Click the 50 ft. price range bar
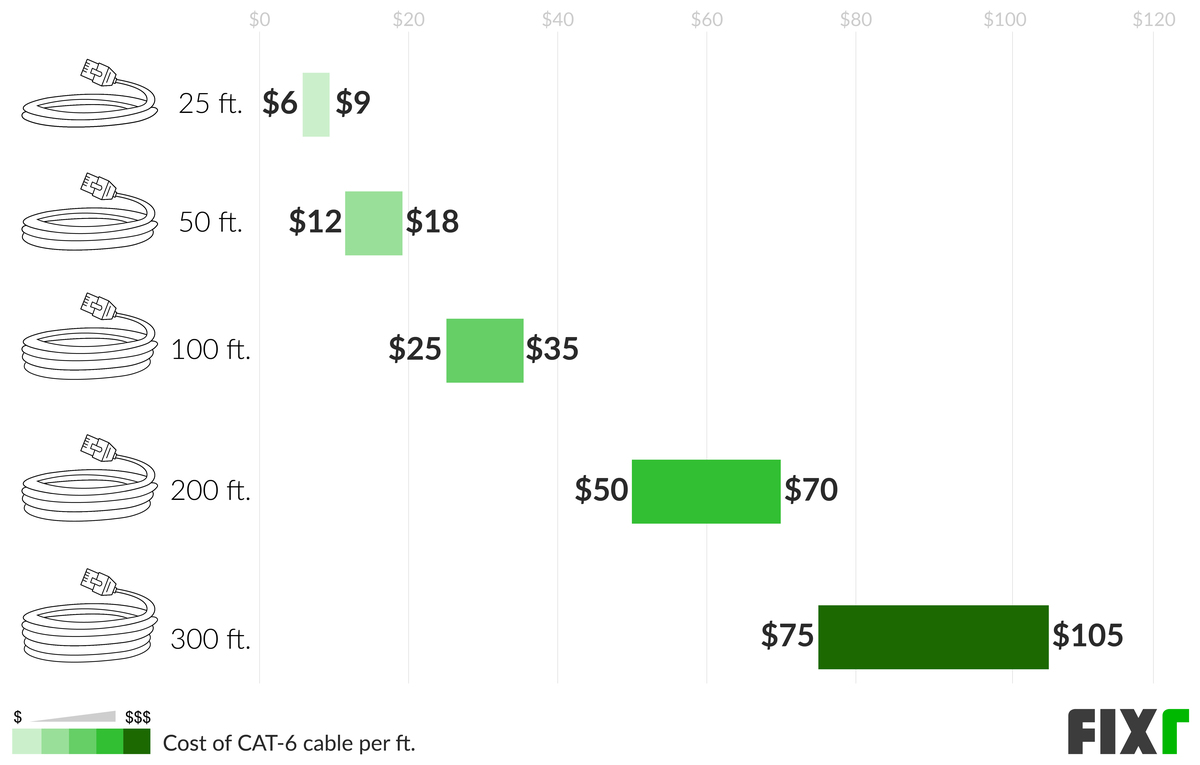The height and width of the screenshot is (765, 1200). click(374, 223)
